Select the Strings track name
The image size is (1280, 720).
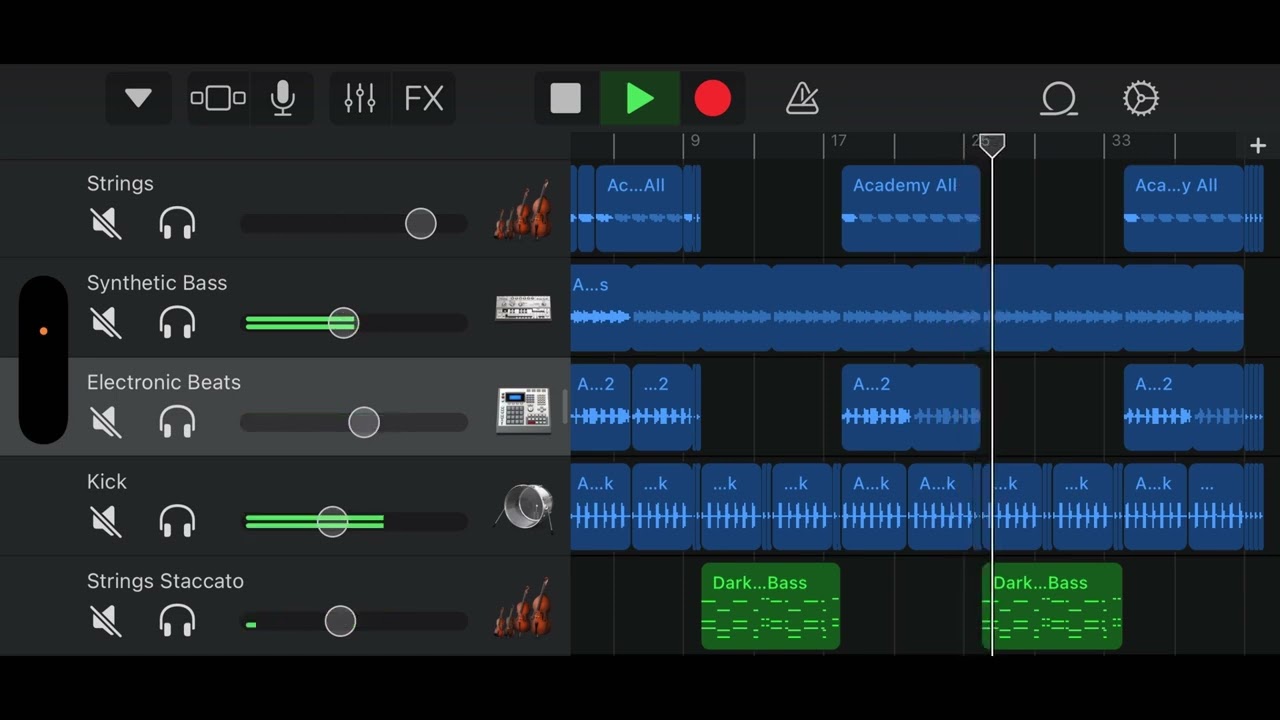(120, 183)
